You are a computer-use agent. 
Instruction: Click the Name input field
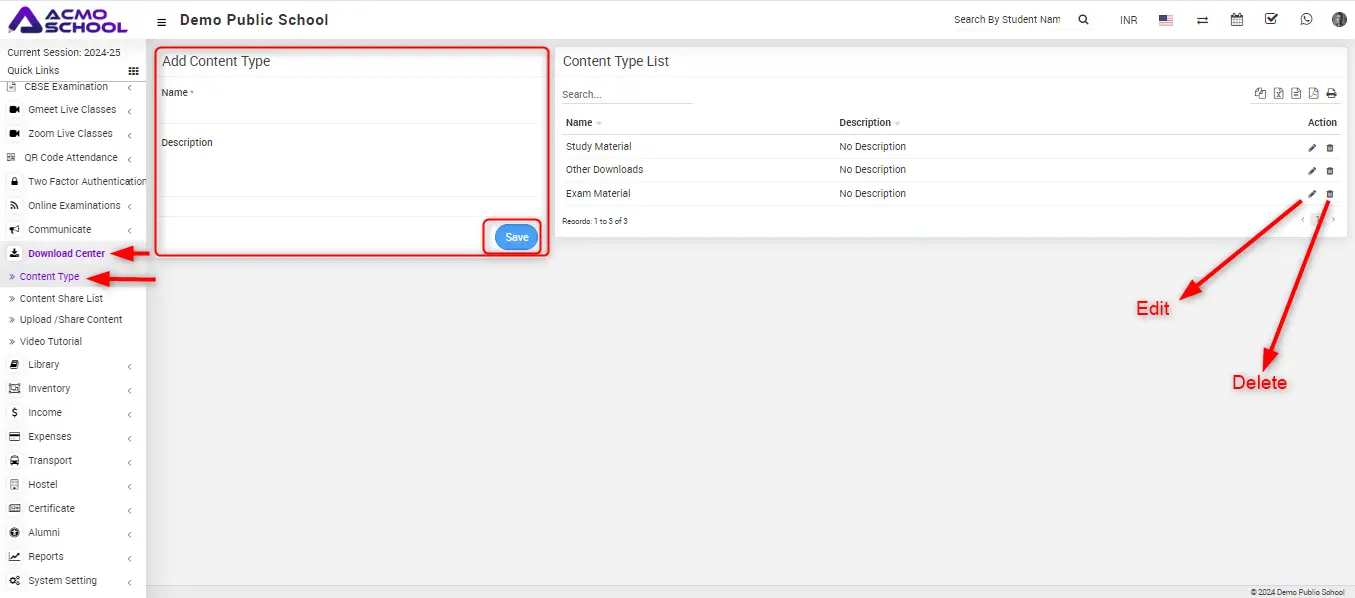[351, 110]
